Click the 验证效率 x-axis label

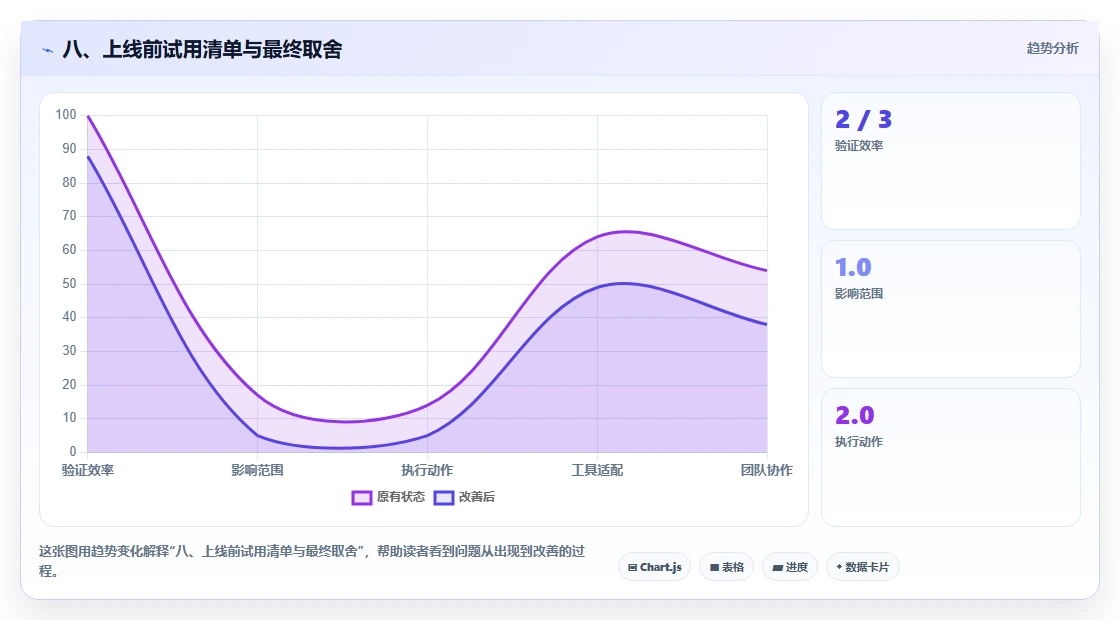tap(88, 470)
